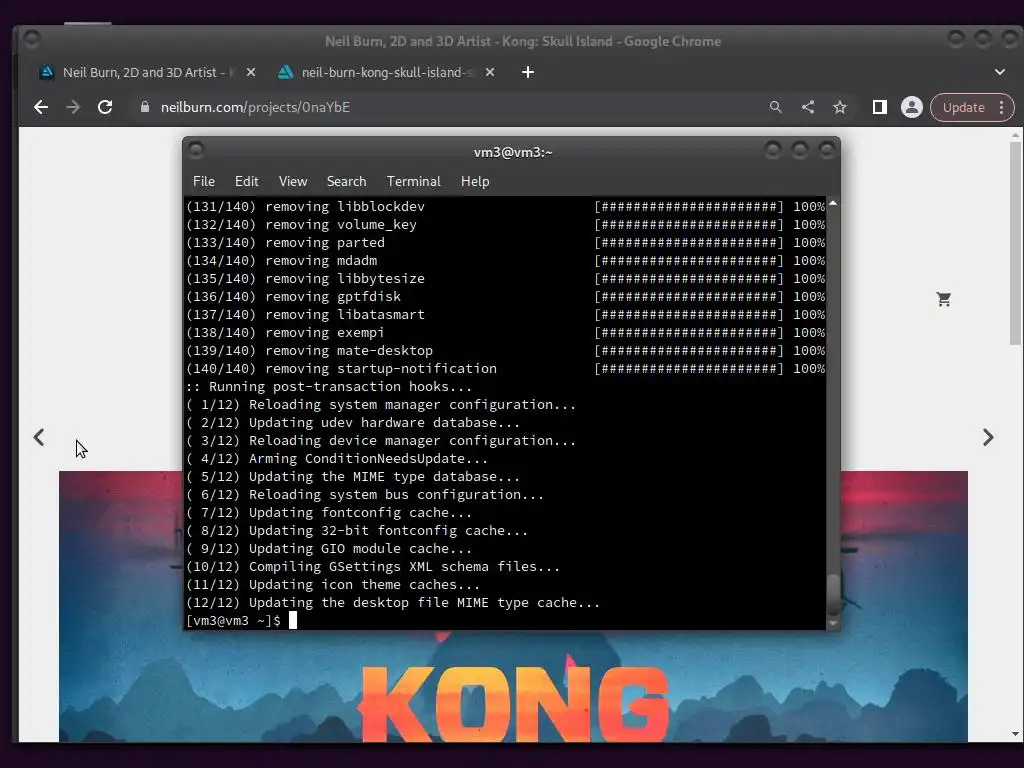
Task: Open the terminal Search menu
Action: tap(346, 182)
